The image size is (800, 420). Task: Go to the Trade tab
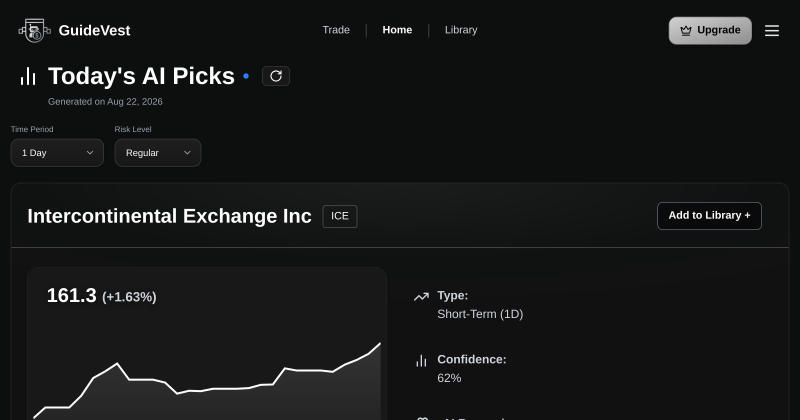tap(336, 30)
